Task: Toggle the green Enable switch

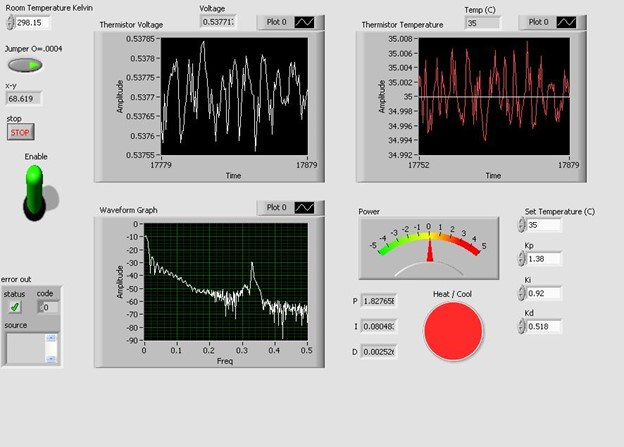Action: (x=35, y=190)
